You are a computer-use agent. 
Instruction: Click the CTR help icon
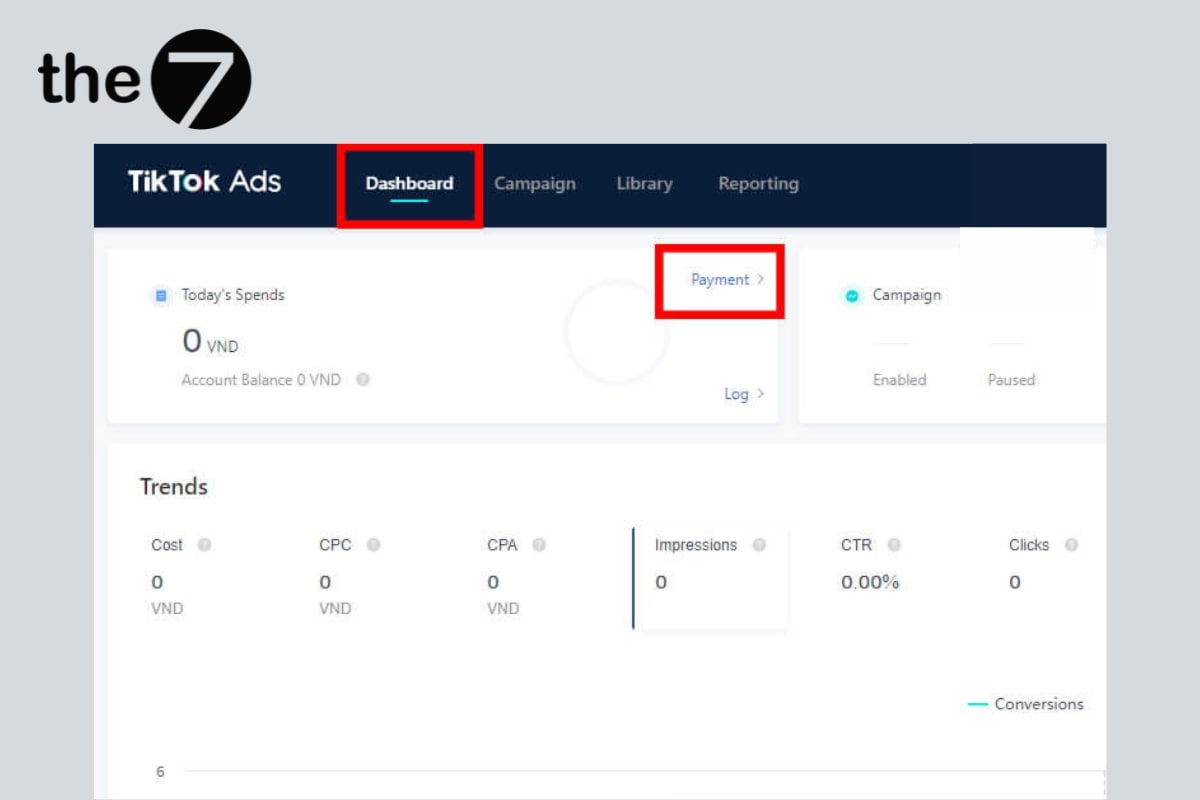pyautogui.click(x=894, y=545)
